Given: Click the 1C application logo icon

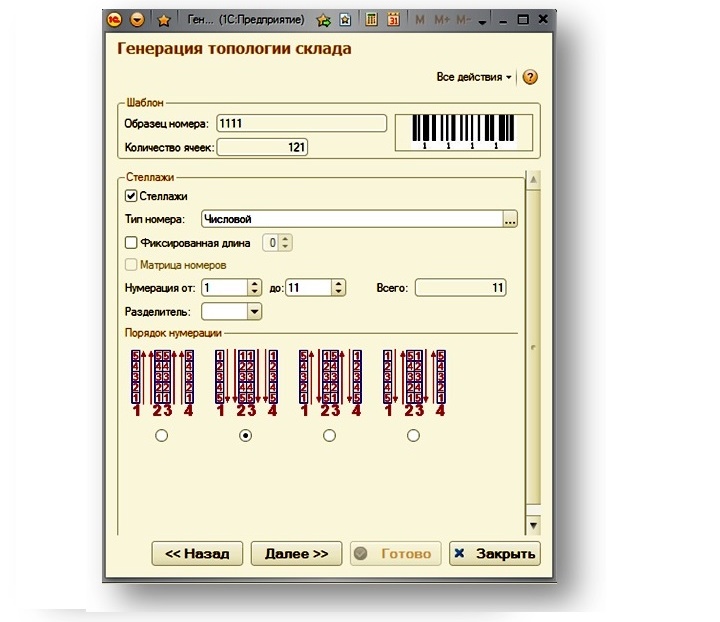Looking at the screenshot, I should click(x=114, y=20).
